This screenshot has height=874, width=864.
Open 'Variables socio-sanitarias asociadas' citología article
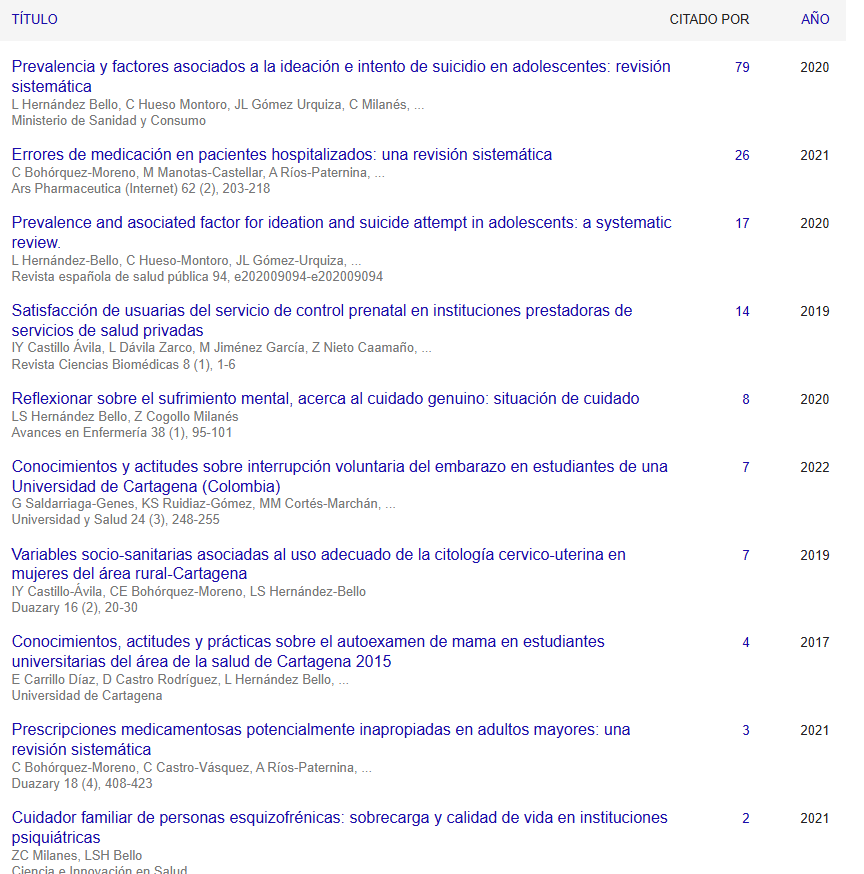tap(318, 555)
